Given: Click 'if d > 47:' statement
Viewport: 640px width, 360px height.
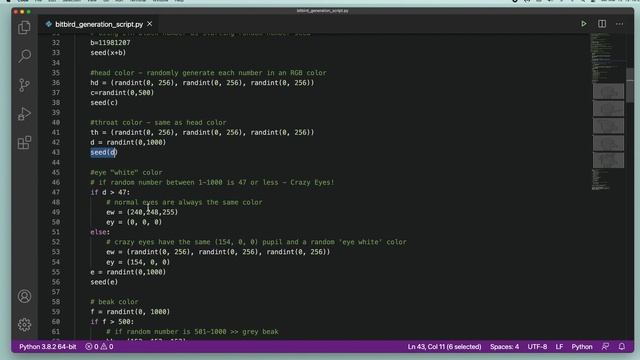Looking at the screenshot, I should [110, 192].
